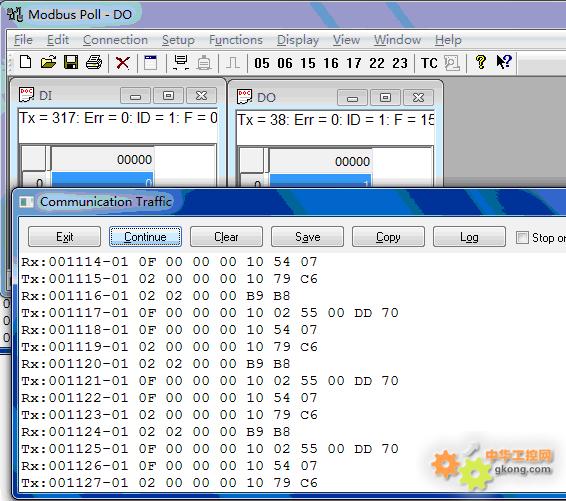Open the Connection menu
Screen dimensions: 566x501
(116, 40)
